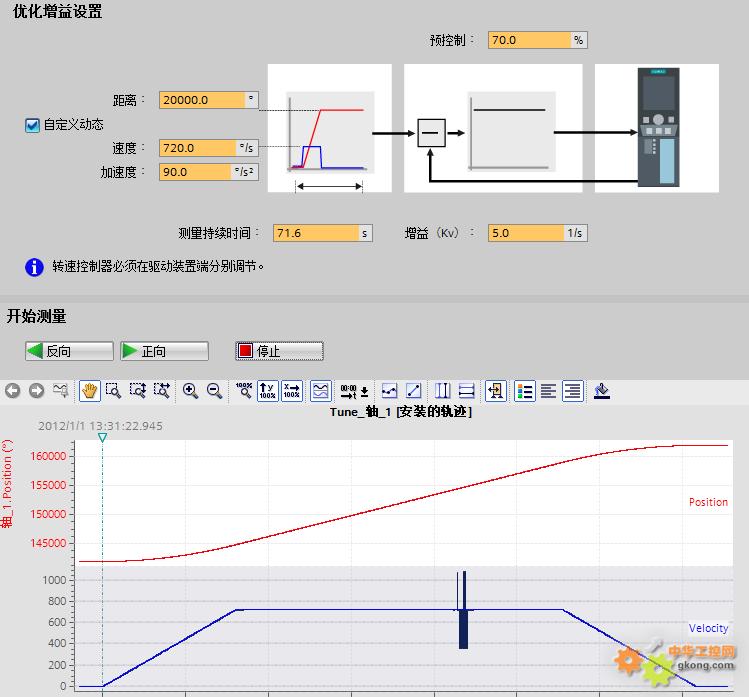Show the horizontal measurement cursors
The image size is (749, 697).
coord(466,391)
